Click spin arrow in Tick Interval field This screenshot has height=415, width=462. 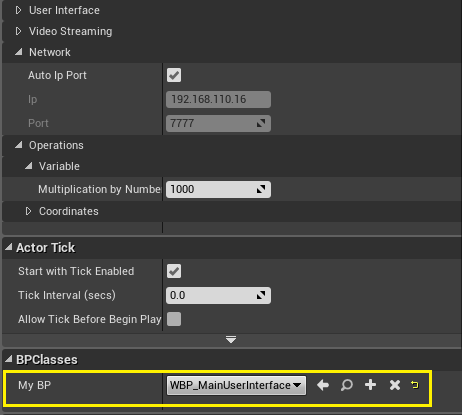[x=261, y=295]
